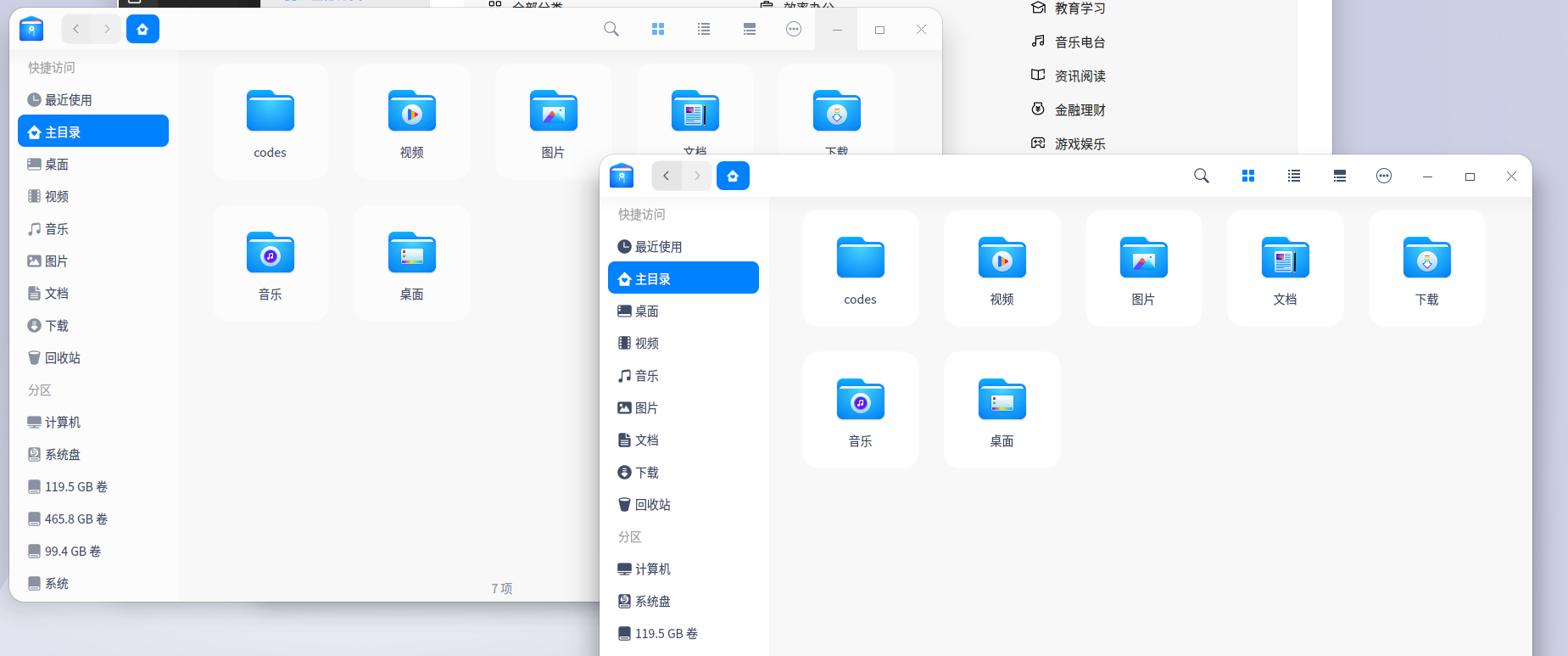Screen dimensions: 1568x656
Task: Open the 视频 folder in front window
Action: click(x=1002, y=268)
